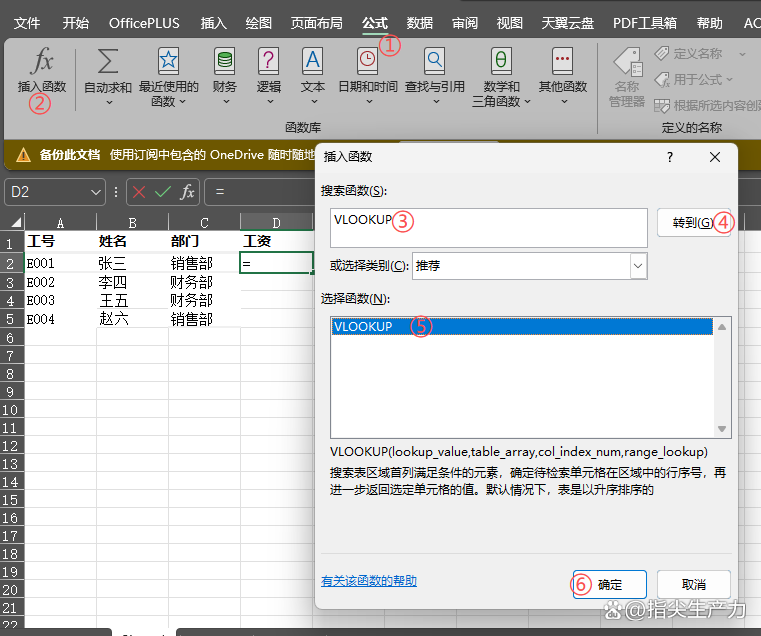Viewport: 761px width, 636px height.
Task: Open the 日期和时间 functions icon
Action: (x=367, y=61)
